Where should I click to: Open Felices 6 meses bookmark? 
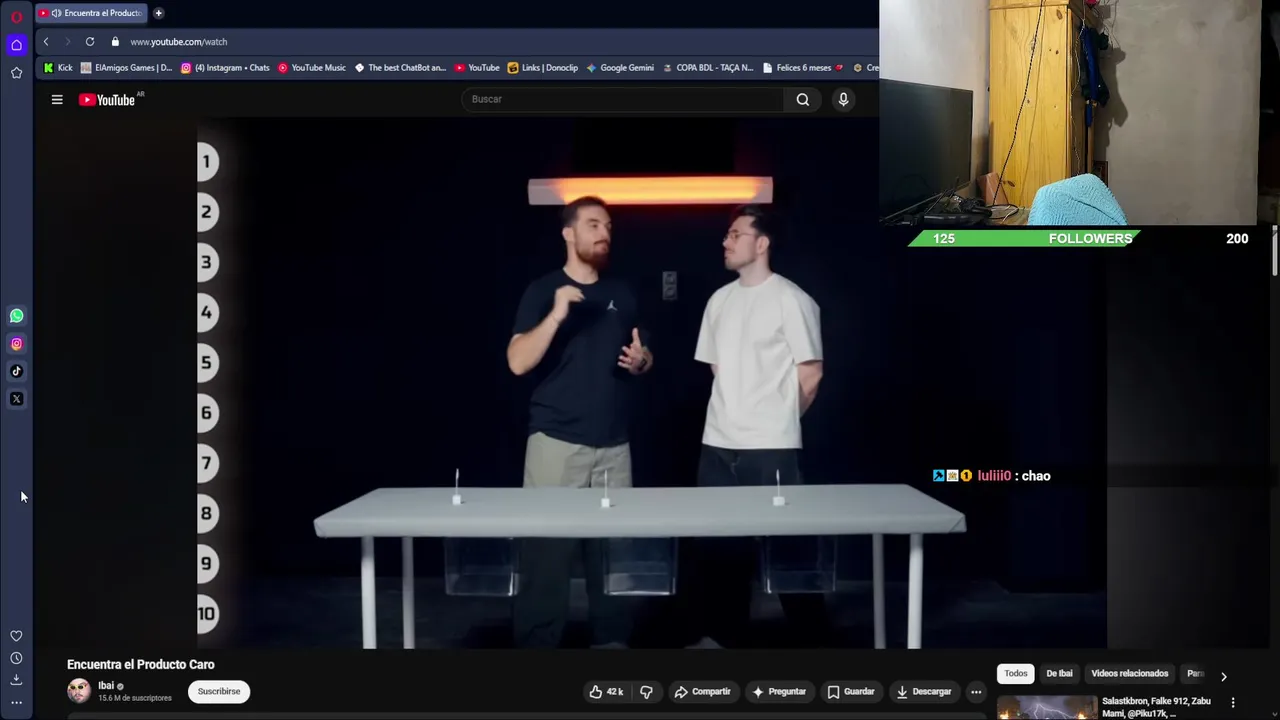point(803,68)
